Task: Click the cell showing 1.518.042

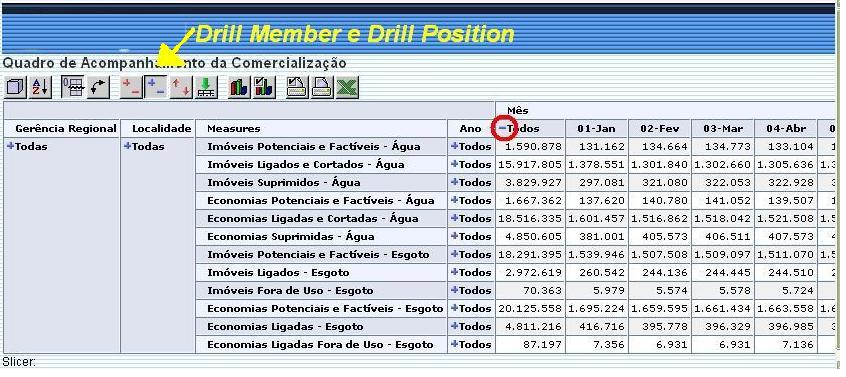Action: pyautogui.click(x=723, y=218)
